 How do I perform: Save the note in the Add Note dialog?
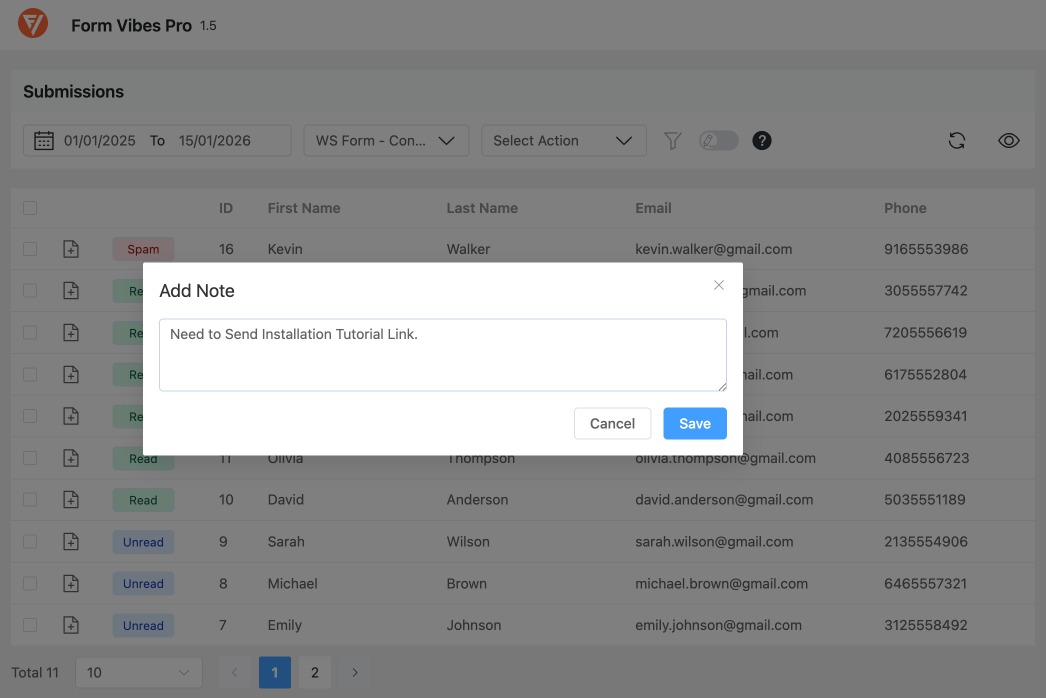[x=694, y=423]
